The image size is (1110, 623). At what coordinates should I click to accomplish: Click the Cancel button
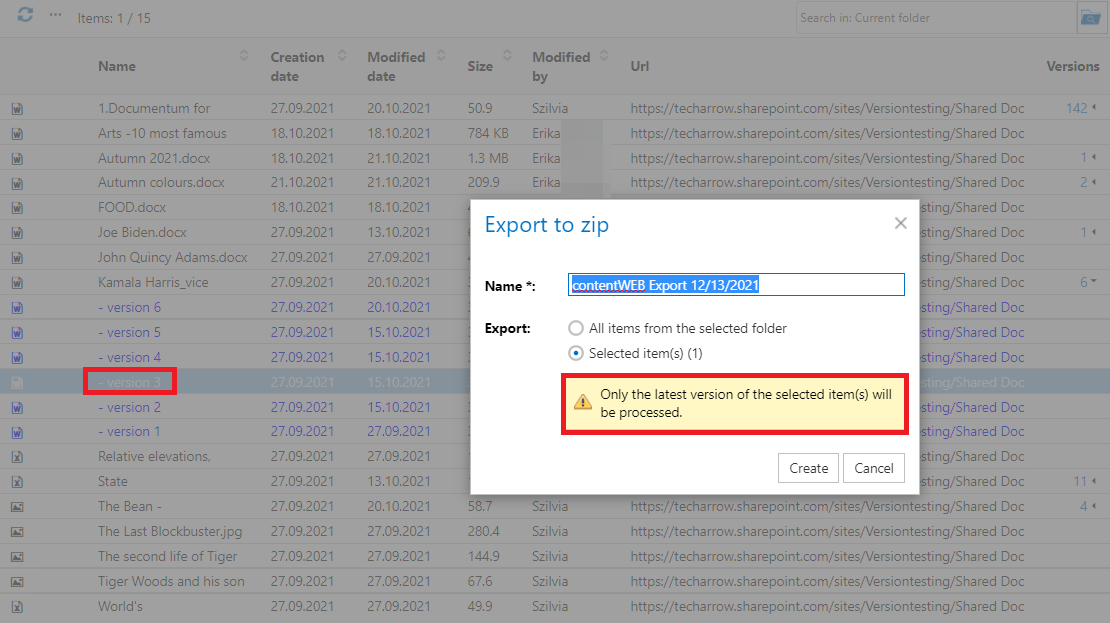(873, 468)
